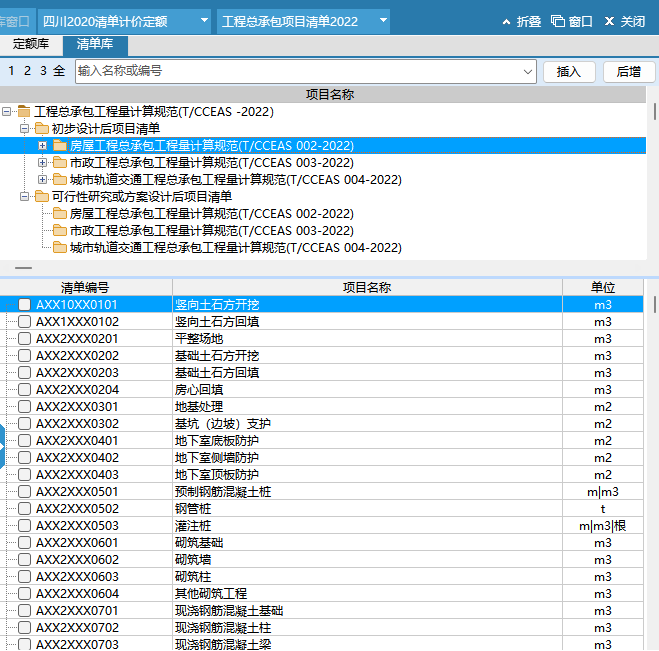The width and height of the screenshot is (659, 651).
Task: Click the root folder icon of 工程总承包工程量计算规范
Action: 24,112
